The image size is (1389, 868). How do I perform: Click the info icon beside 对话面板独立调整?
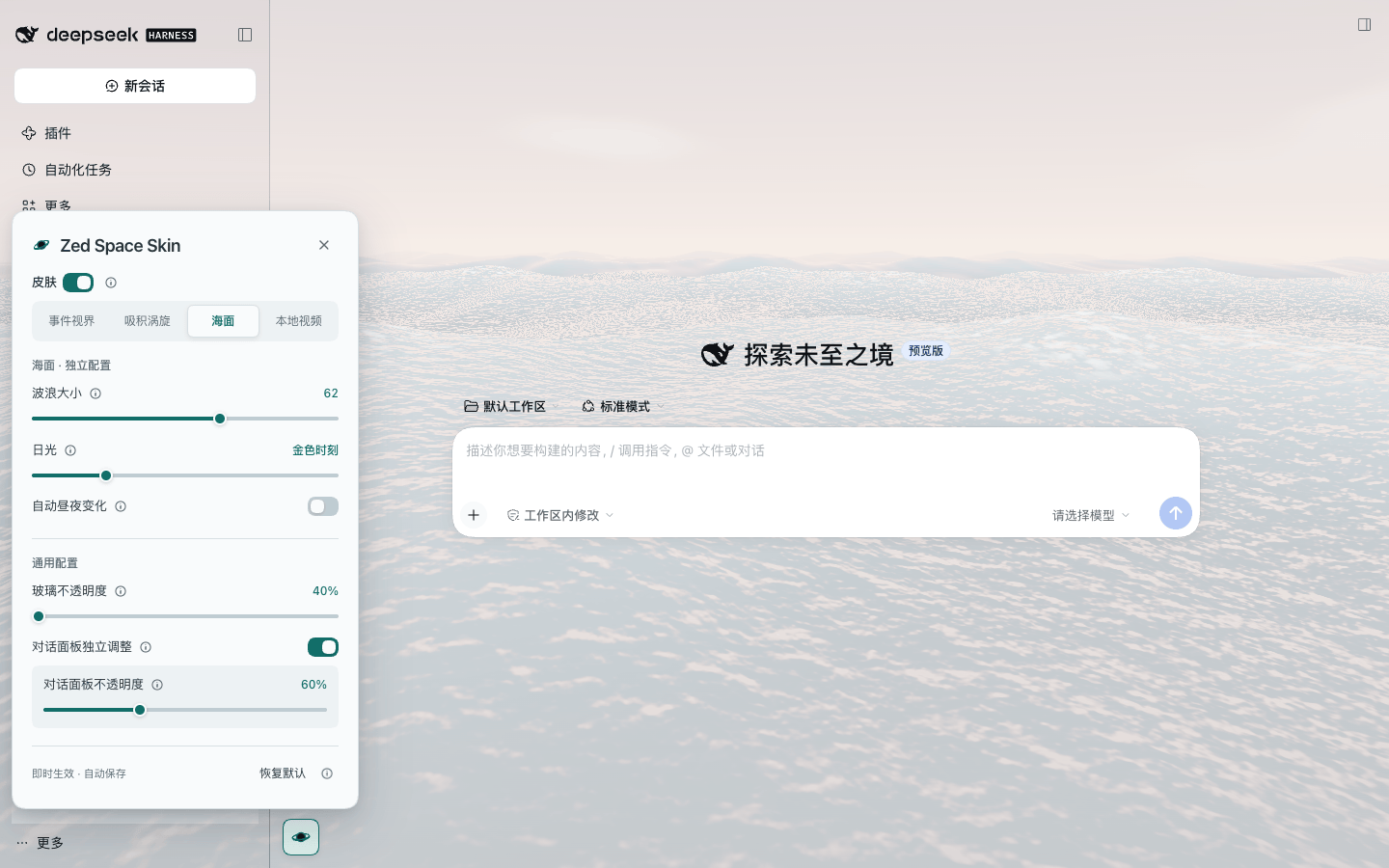click(146, 647)
